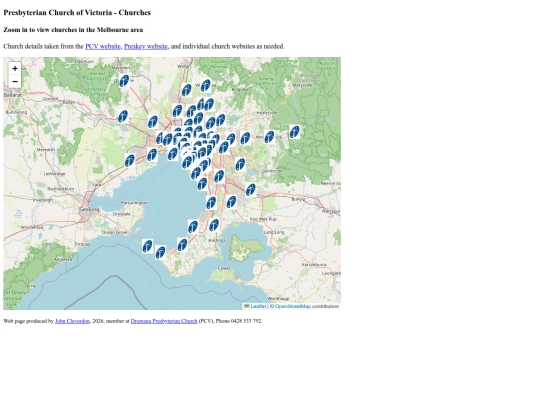Select church marker nearest Ocean Grove label
The width and height of the screenshot is (540, 405).
[147, 247]
